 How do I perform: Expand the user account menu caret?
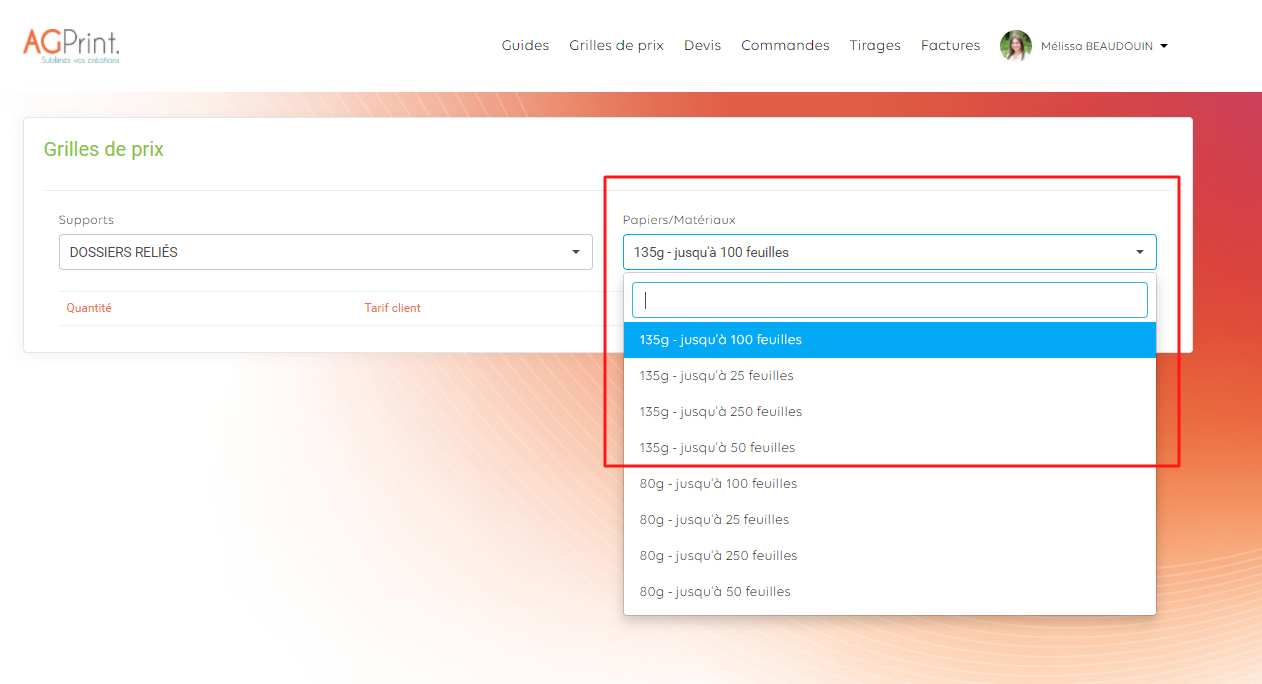[x=1164, y=46]
